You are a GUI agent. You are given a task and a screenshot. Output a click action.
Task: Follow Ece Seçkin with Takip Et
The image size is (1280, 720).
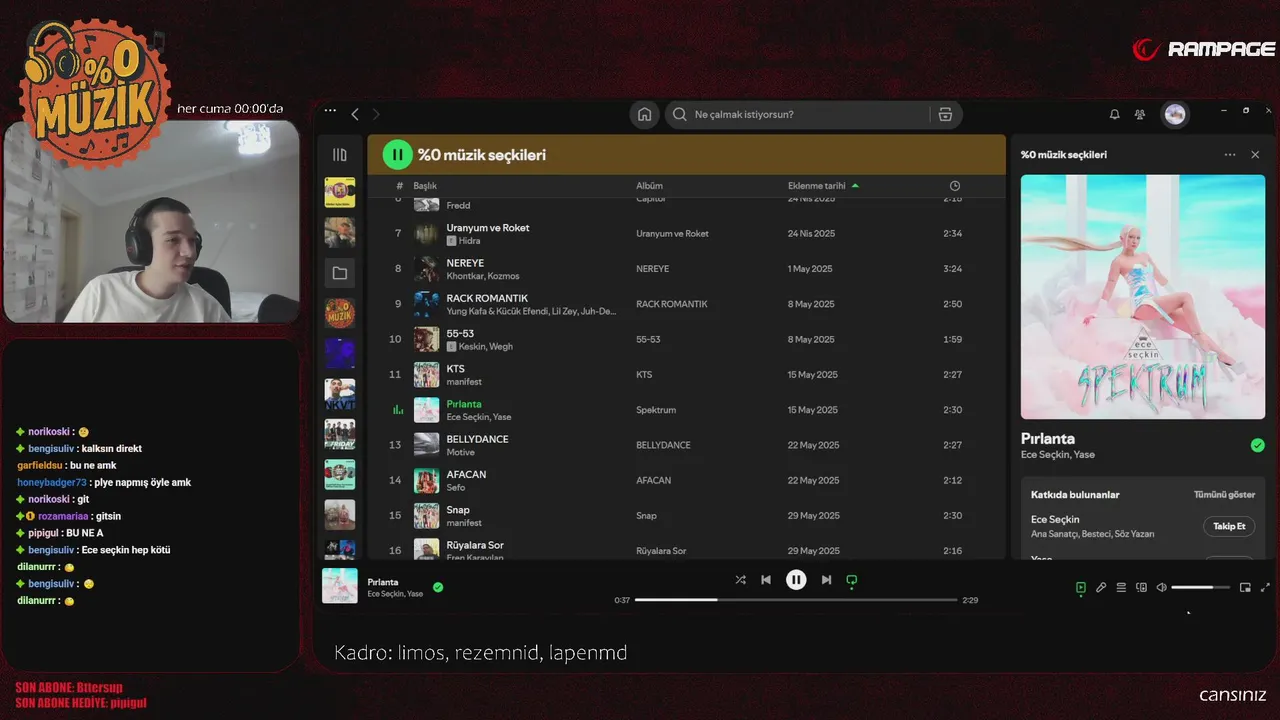(x=1229, y=526)
